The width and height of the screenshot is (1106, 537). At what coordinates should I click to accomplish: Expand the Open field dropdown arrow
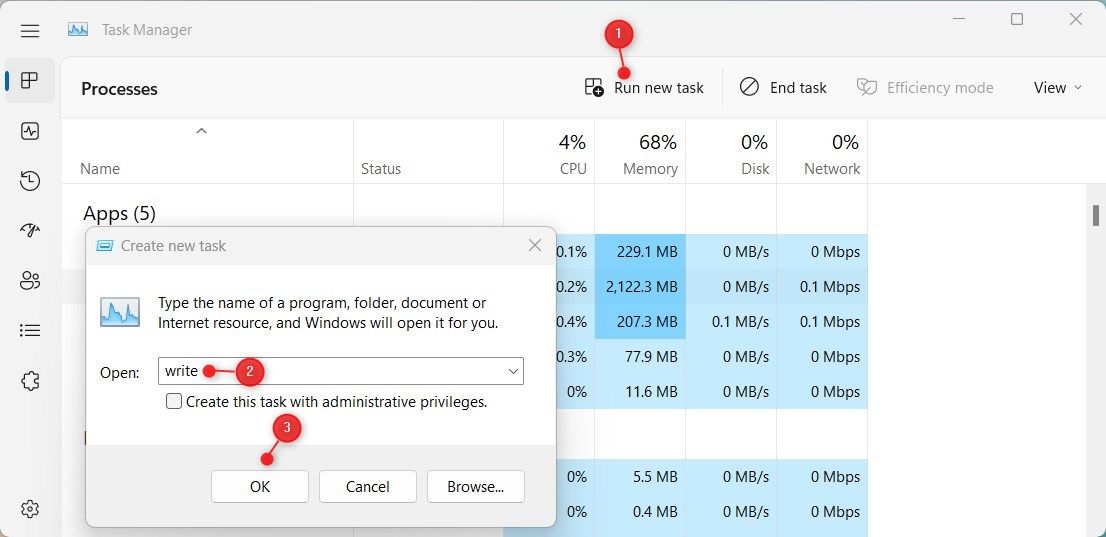(x=514, y=371)
